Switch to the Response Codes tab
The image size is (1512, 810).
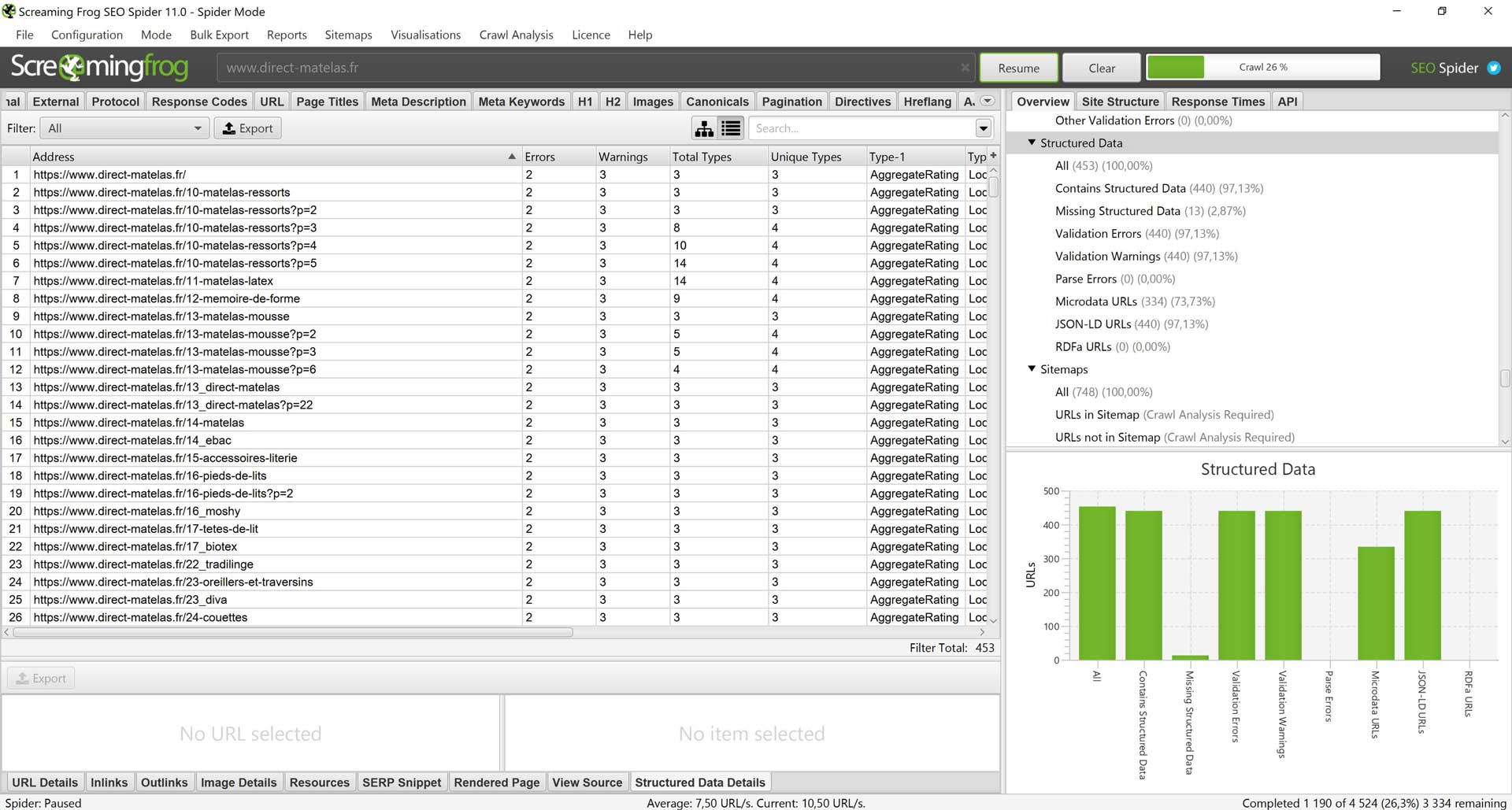[199, 102]
